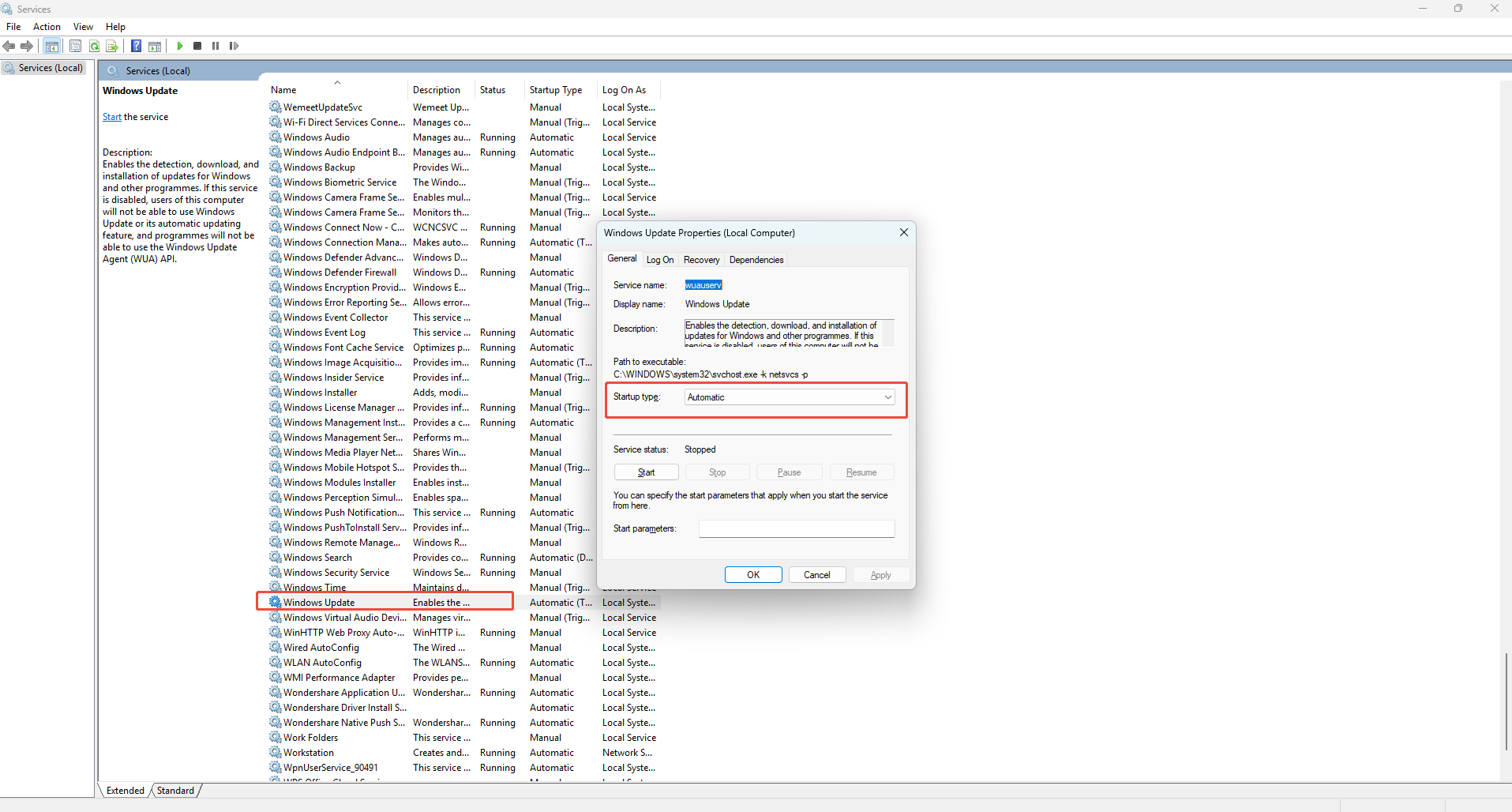Click the Restart Service toolbar icon
Screen dimensions: 1512x812
(x=234, y=46)
